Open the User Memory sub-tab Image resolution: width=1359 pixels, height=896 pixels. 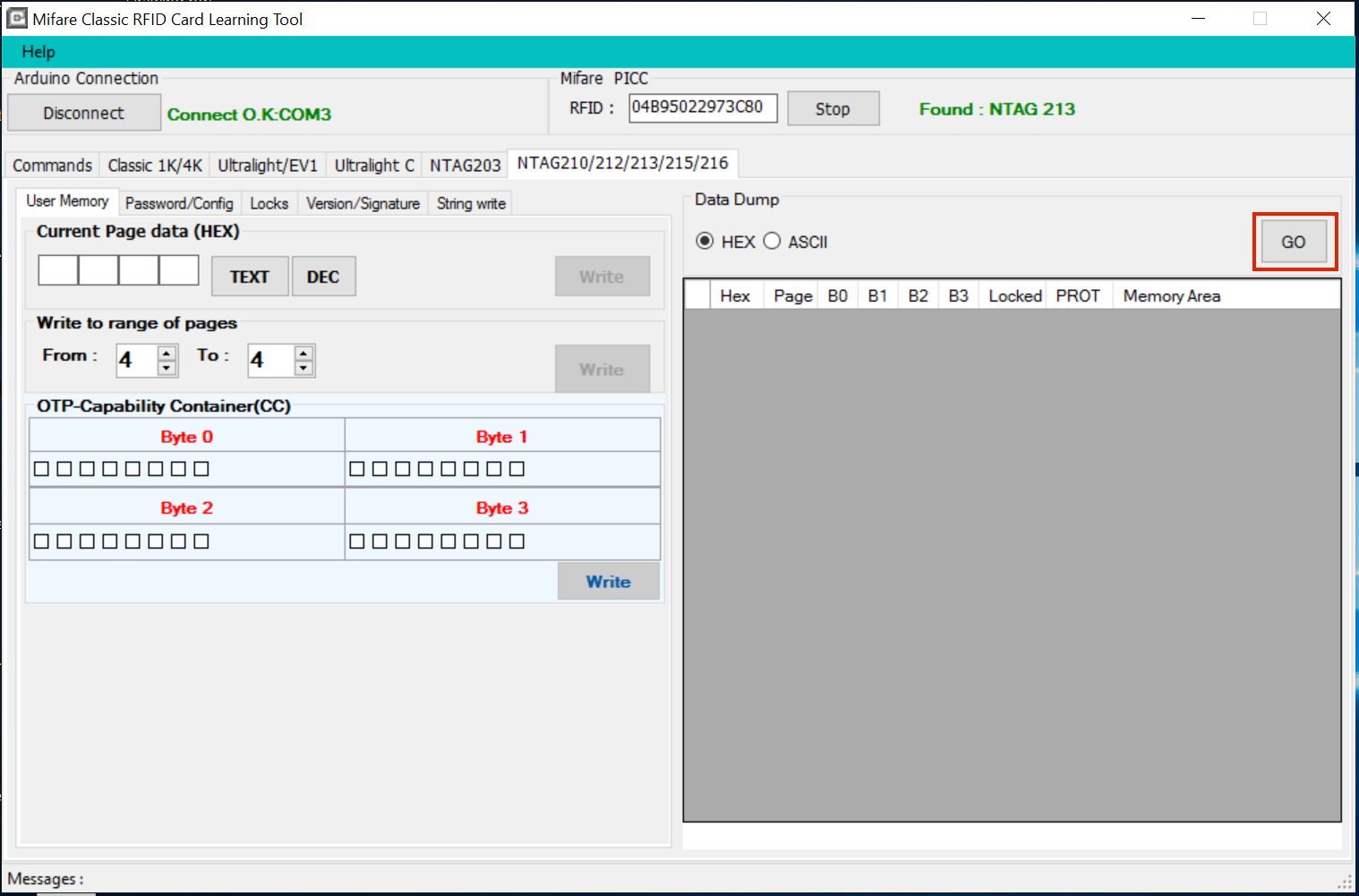coord(67,201)
